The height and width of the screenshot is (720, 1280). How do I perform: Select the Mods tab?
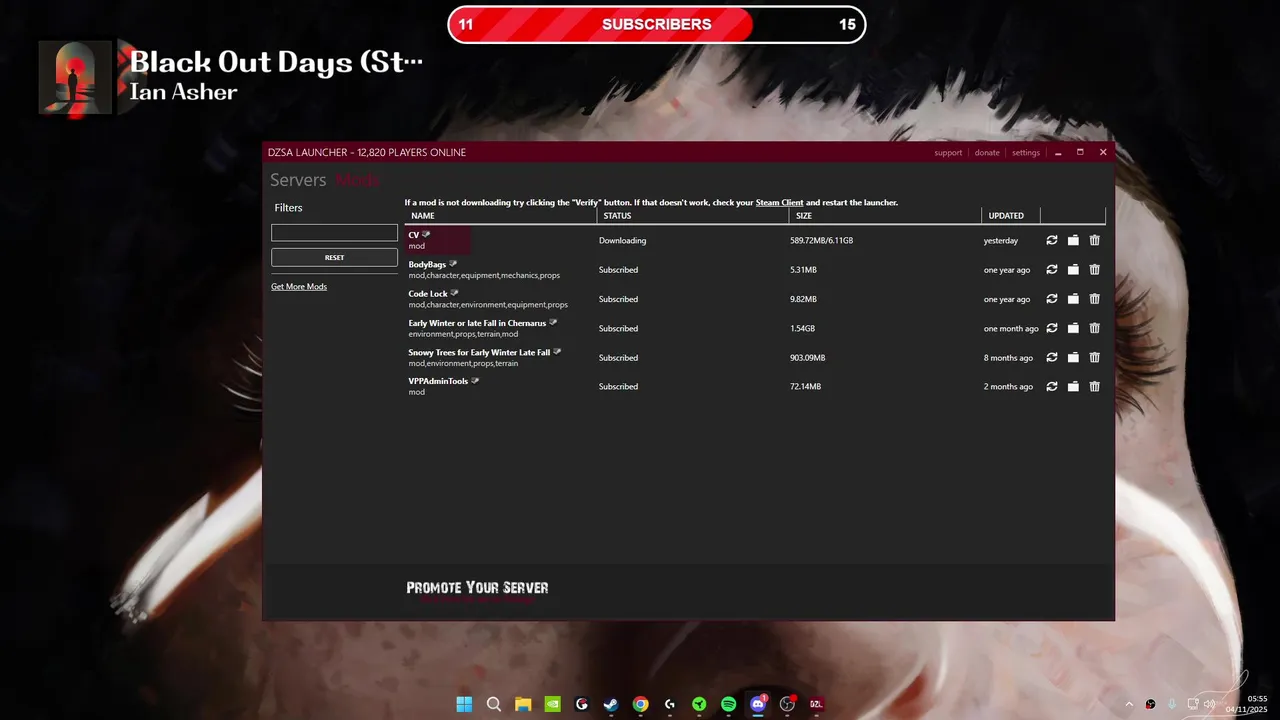tap(357, 180)
